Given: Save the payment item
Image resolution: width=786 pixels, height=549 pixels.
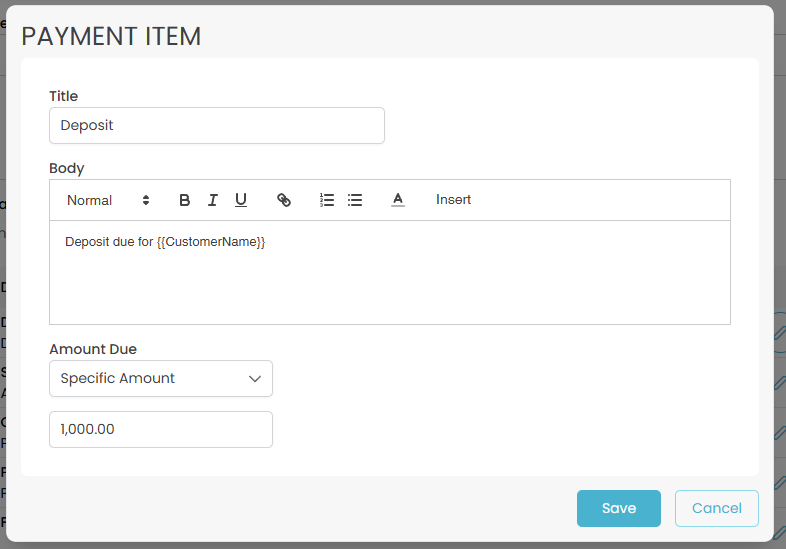Looking at the screenshot, I should (x=618, y=508).
